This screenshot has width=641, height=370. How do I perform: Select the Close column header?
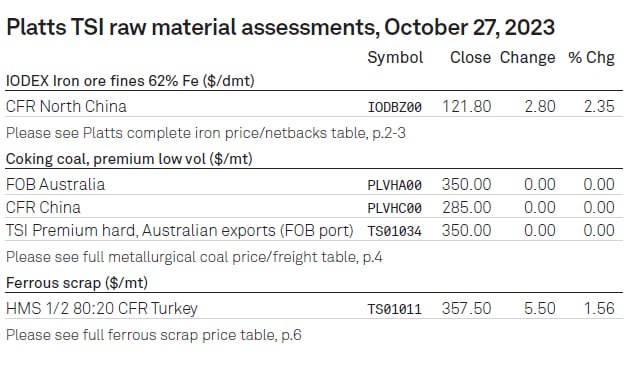point(470,58)
